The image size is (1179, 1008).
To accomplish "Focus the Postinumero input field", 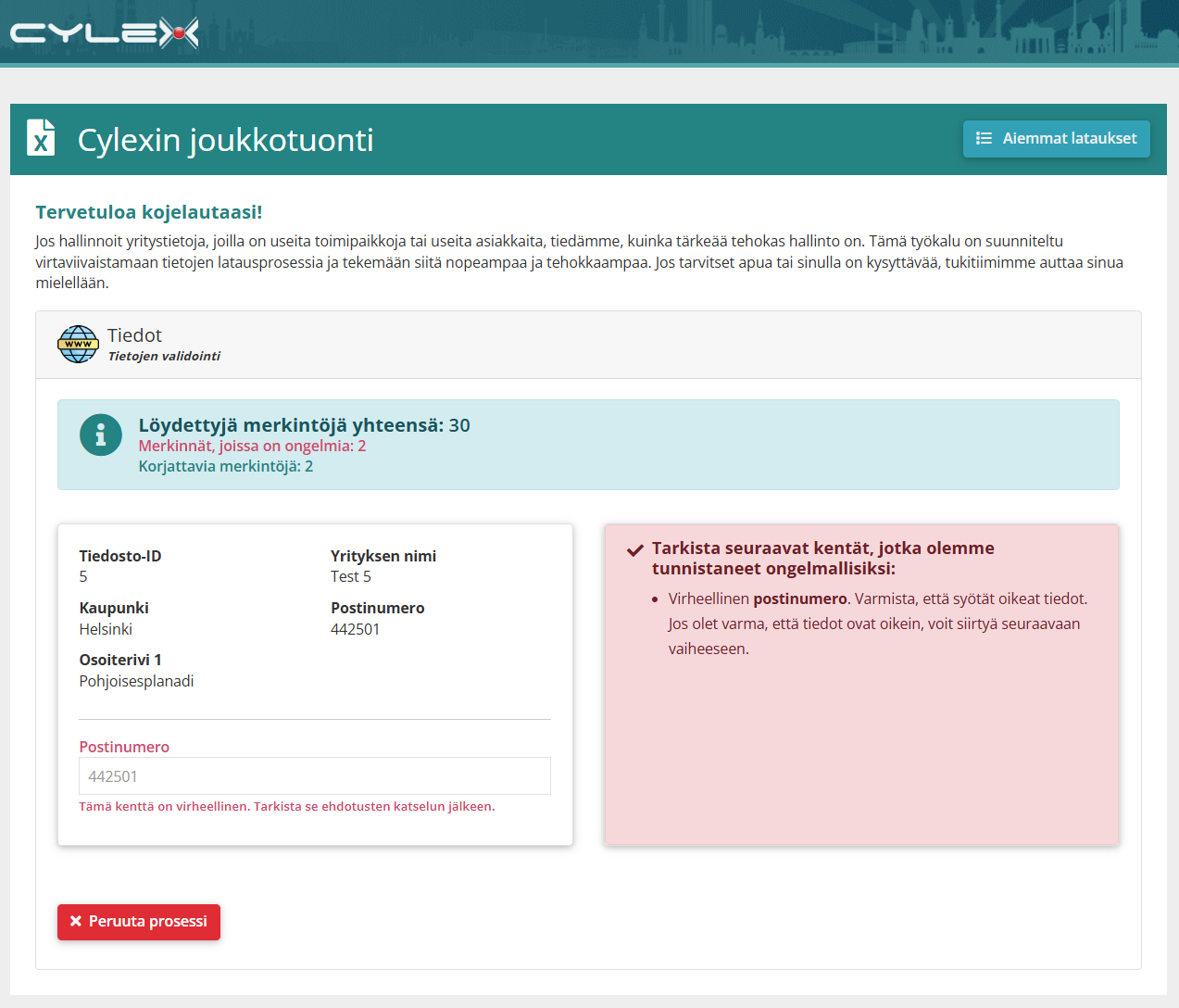I will click(x=315, y=776).
